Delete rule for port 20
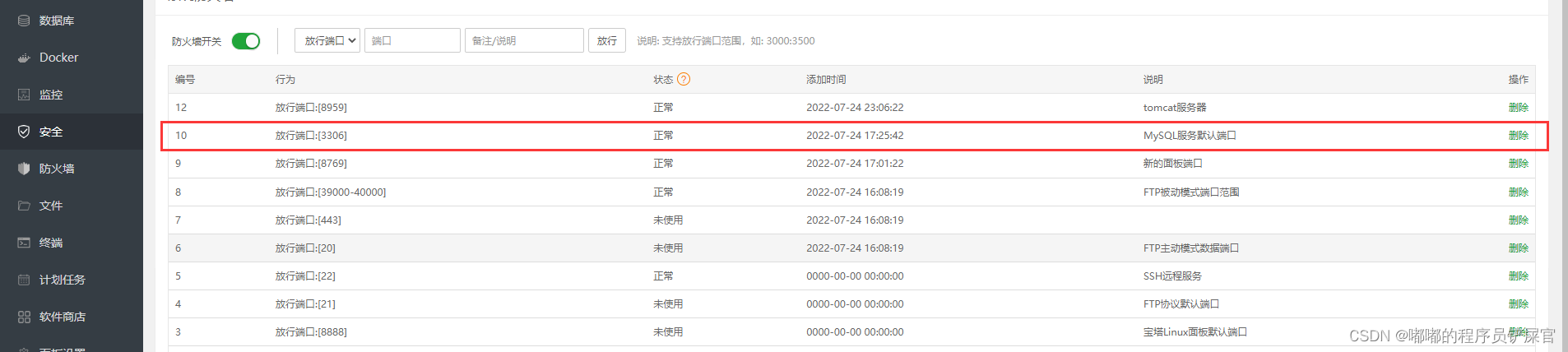The width and height of the screenshot is (1568, 352). click(x=1518, y=248)
